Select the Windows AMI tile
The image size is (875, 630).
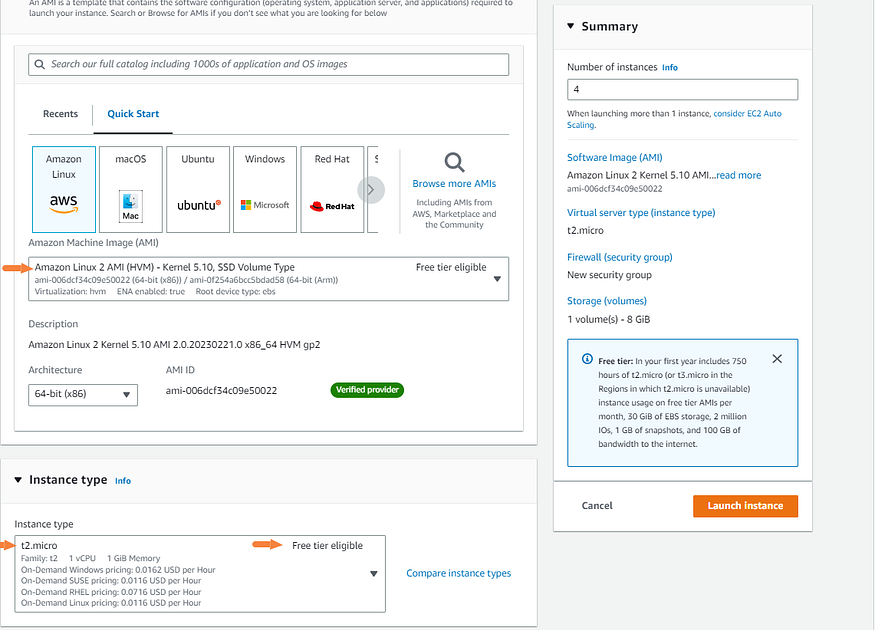point(265,189)
